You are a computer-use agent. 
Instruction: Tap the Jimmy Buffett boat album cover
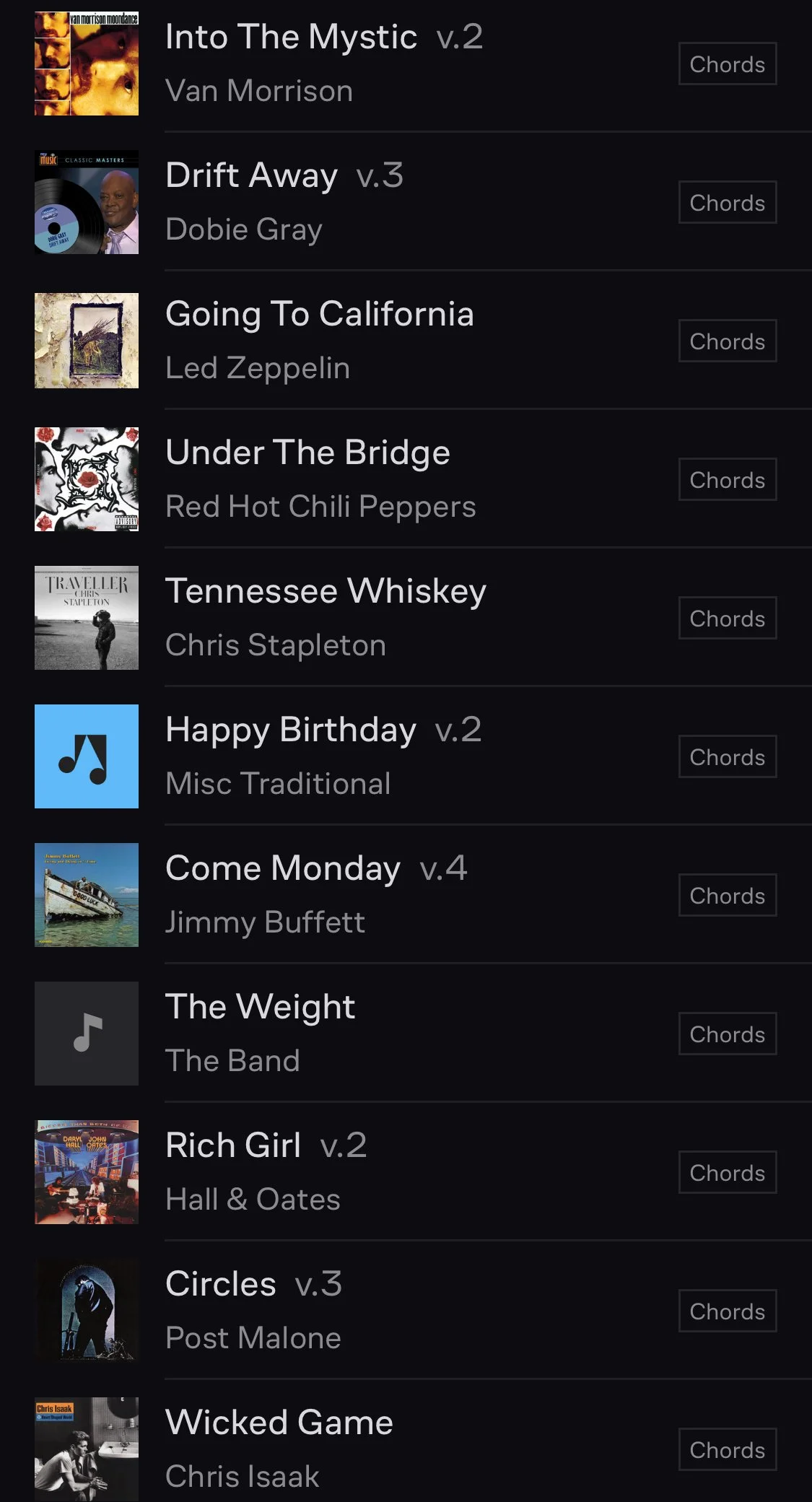pyautogui.click(x=87, y=895)
